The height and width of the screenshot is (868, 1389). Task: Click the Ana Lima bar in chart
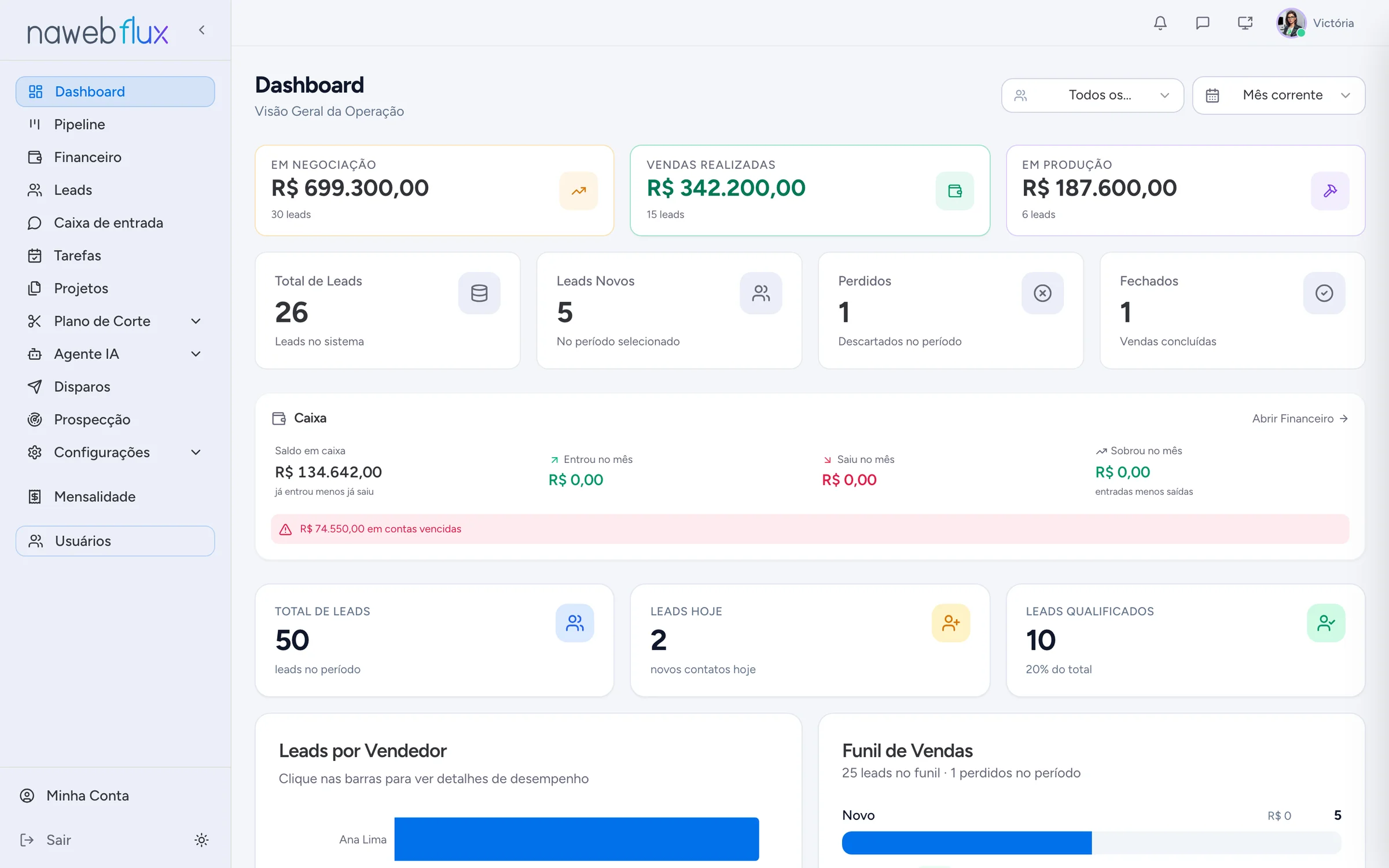[576, 839]
